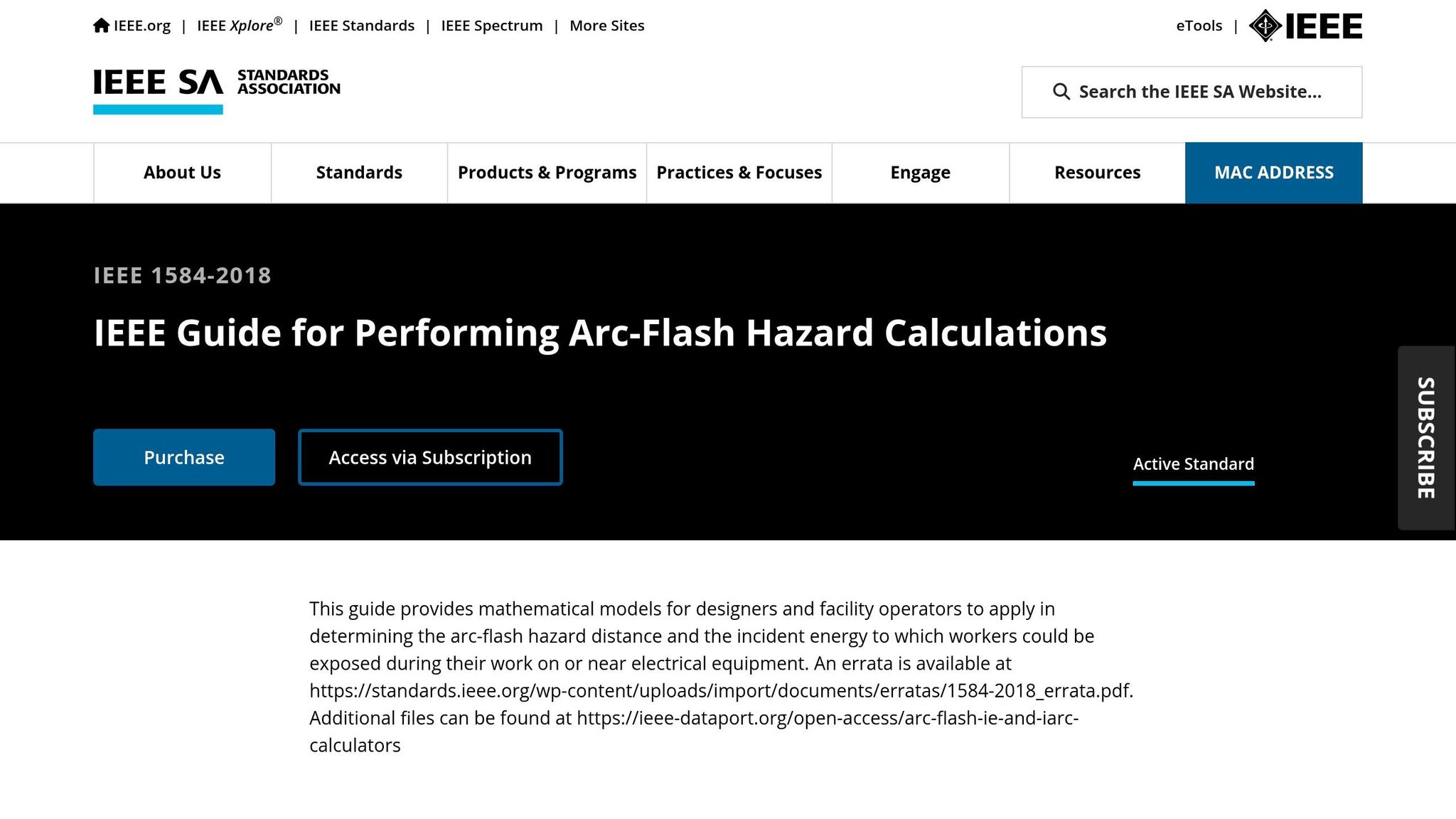This screenshot has height=819, width=1456.
Task: Expand the Products & Programs menu
Action: [x=547, y=173]
